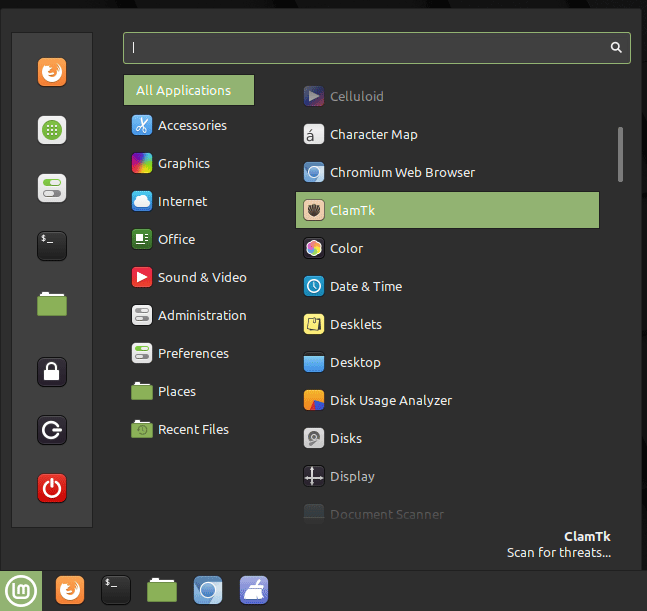
Task: Open Terminal from the bottom panel
Action: 116,590
